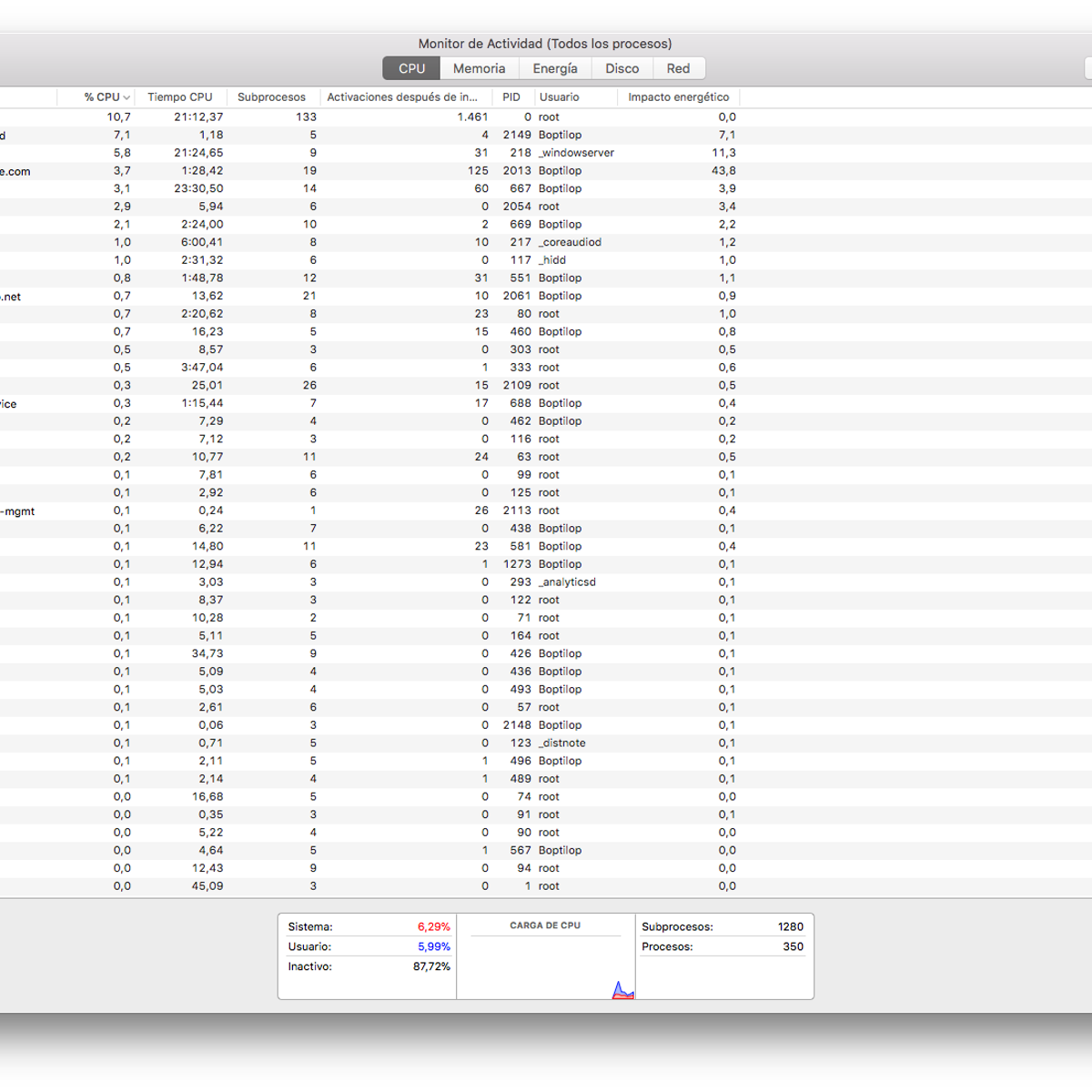Select process row with PID 2149
Image resolution: width=1092 pixels, height=1092 pixels.
517,135
